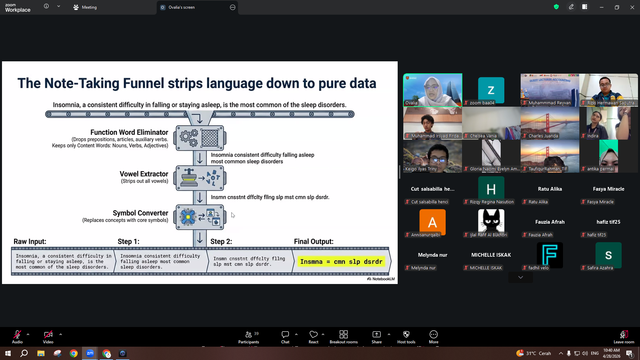This screenshot has width=640, height=360.
Task: Click the Fasya Miracle participant name
Action: coord(608,189)
